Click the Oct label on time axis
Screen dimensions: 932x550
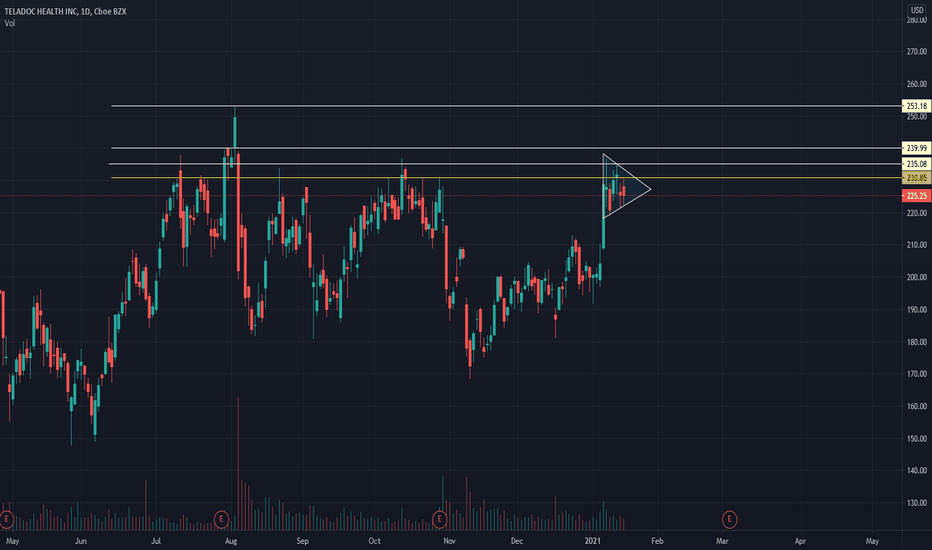point(374,541)
